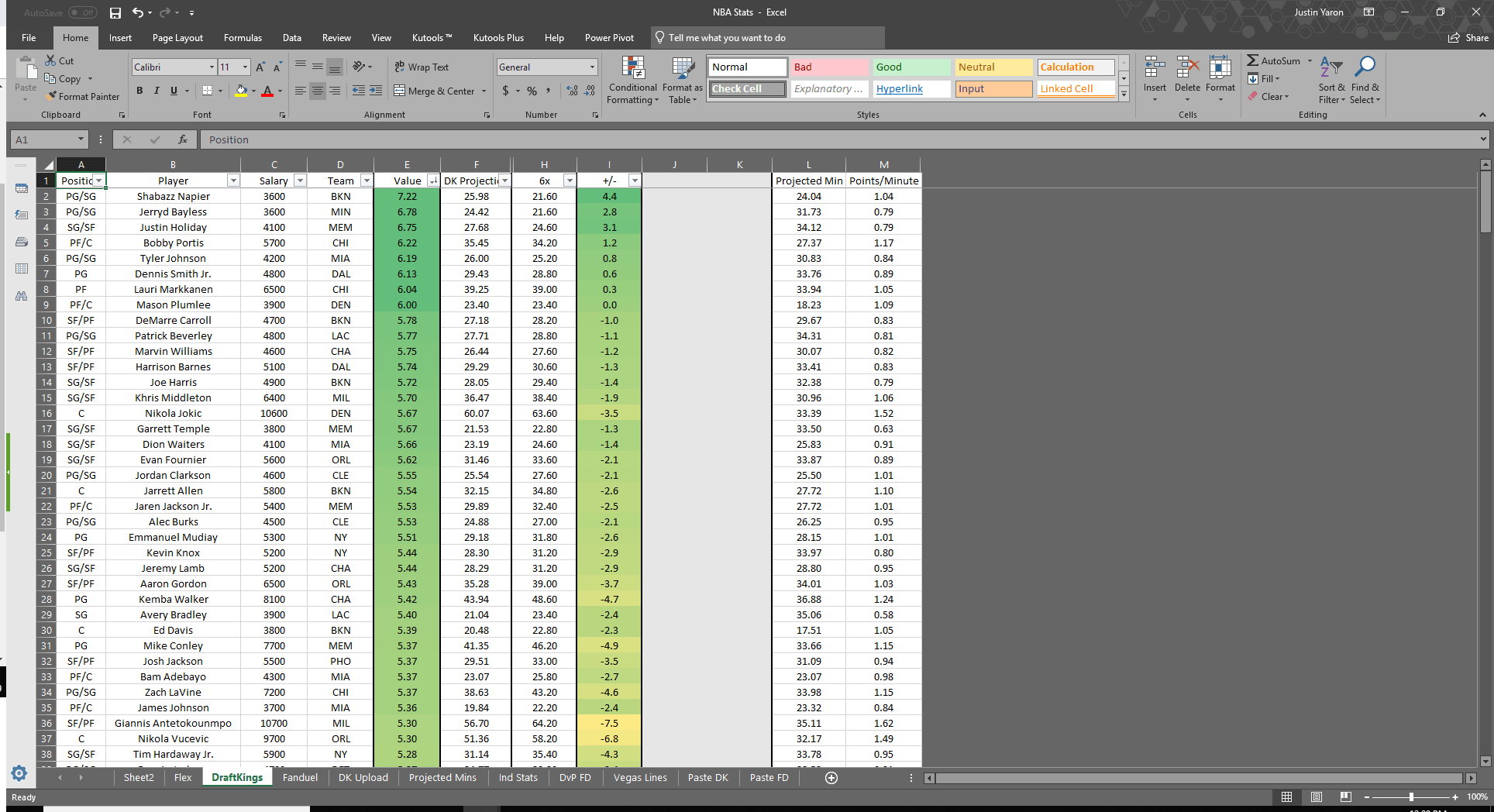Open the Salary column filter dropdown

pyautogui.click(x=300, y=181)
